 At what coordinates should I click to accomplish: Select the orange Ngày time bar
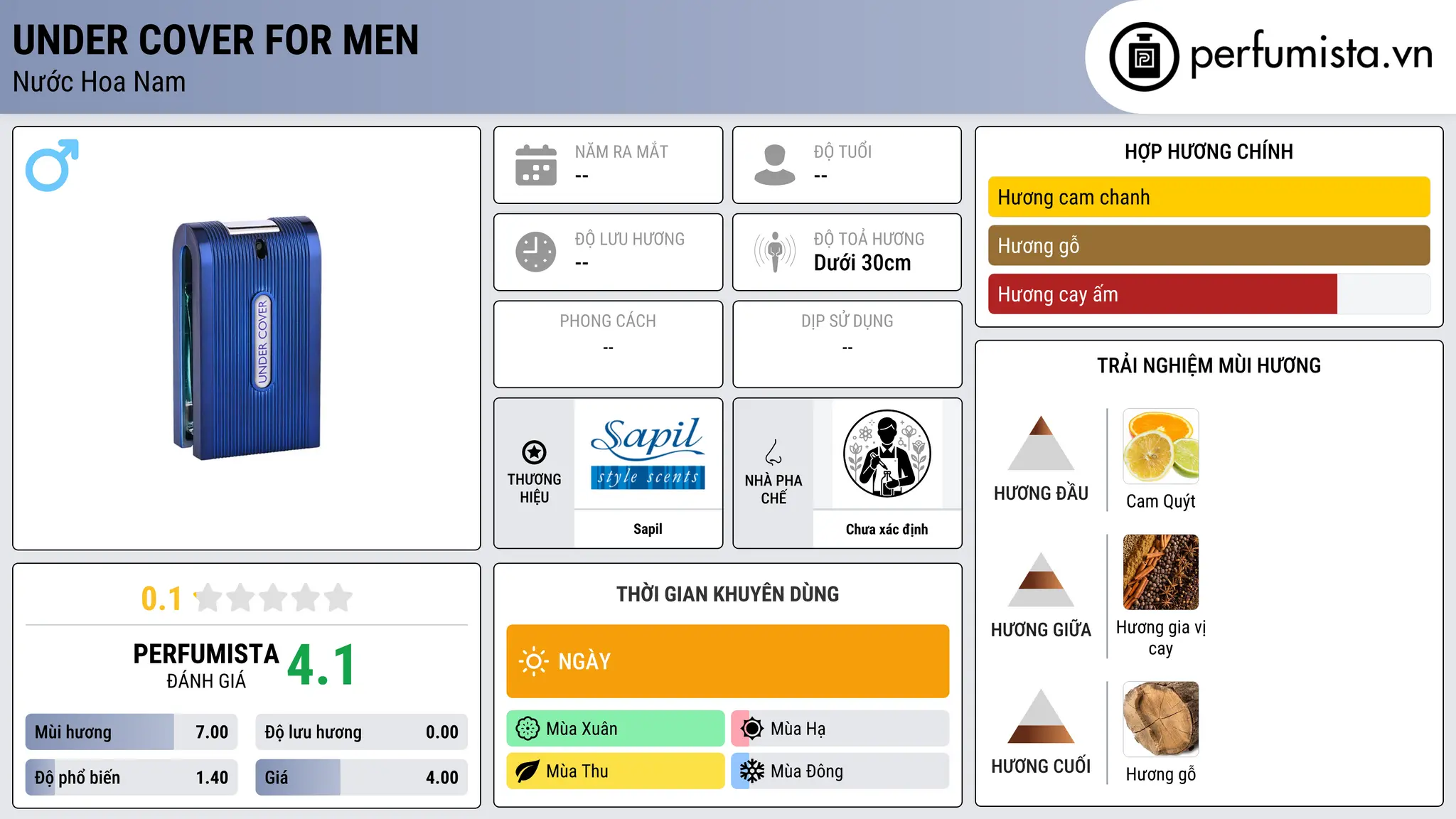(727, 661)
